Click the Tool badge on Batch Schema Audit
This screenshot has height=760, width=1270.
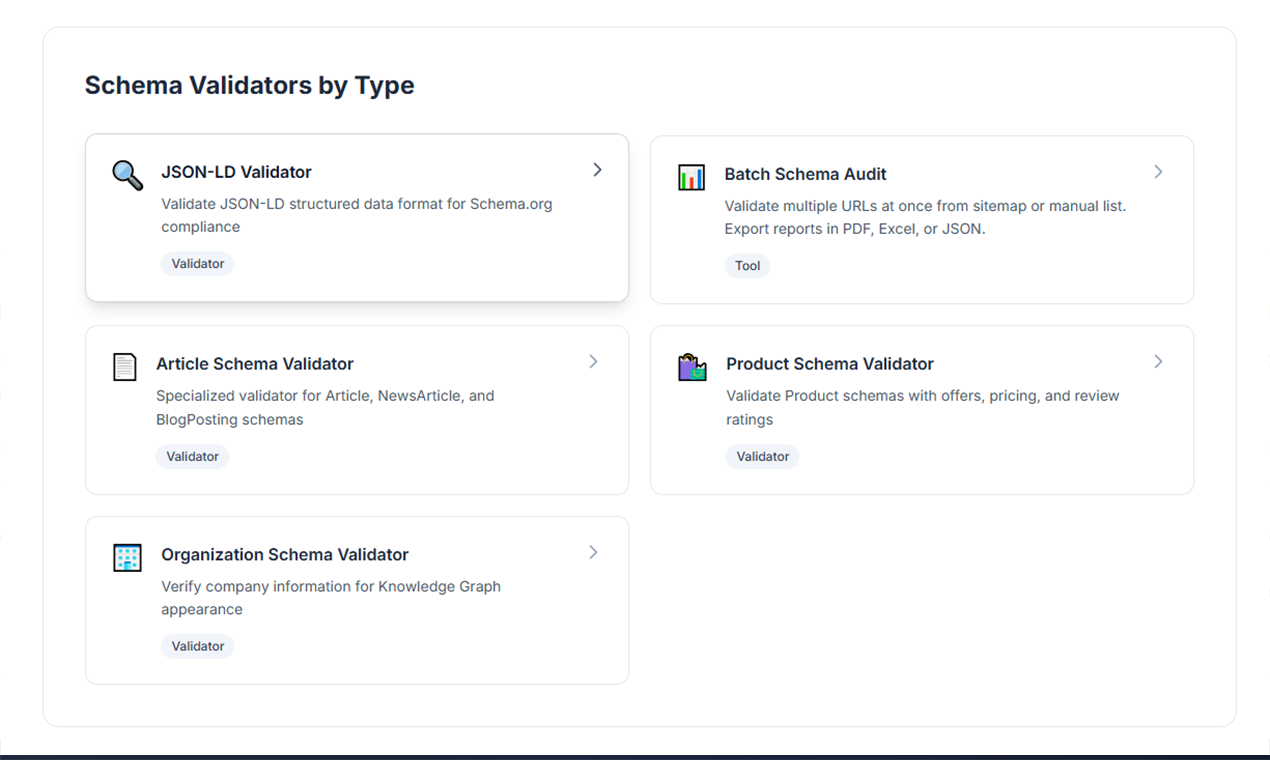pyautogui.click(x=747, y=266)
